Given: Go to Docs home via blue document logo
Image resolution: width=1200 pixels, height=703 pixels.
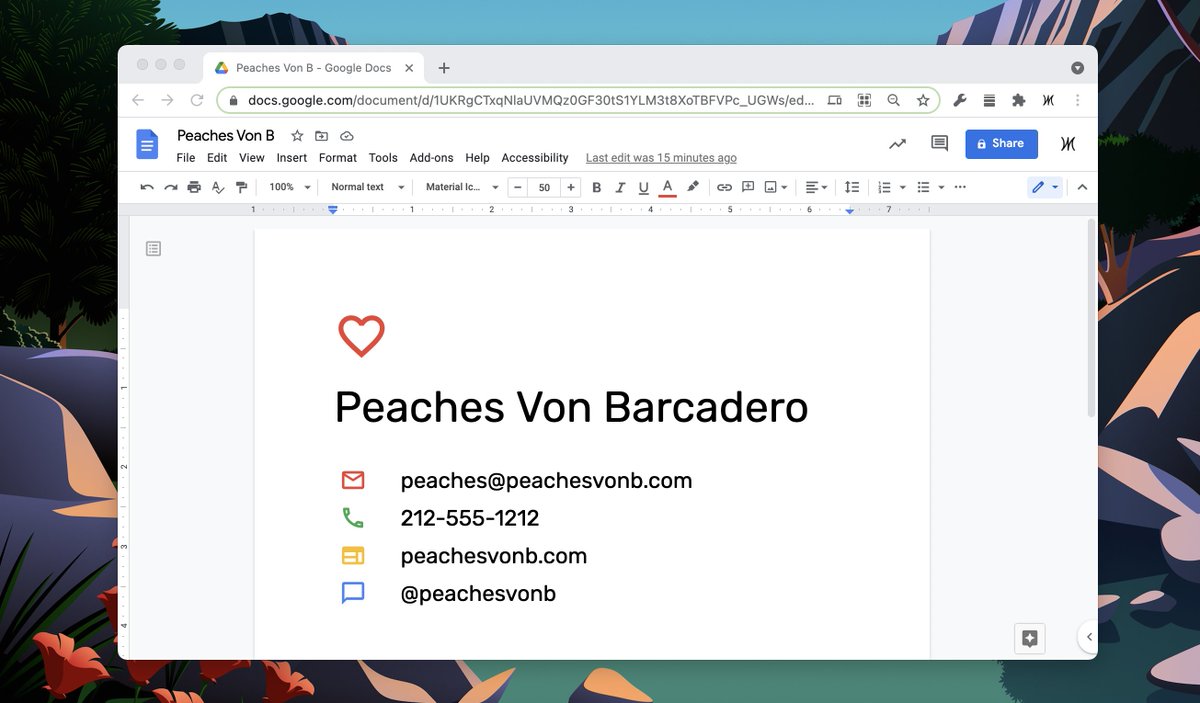Looking at the screenshot, I should (x=147, y=145).
